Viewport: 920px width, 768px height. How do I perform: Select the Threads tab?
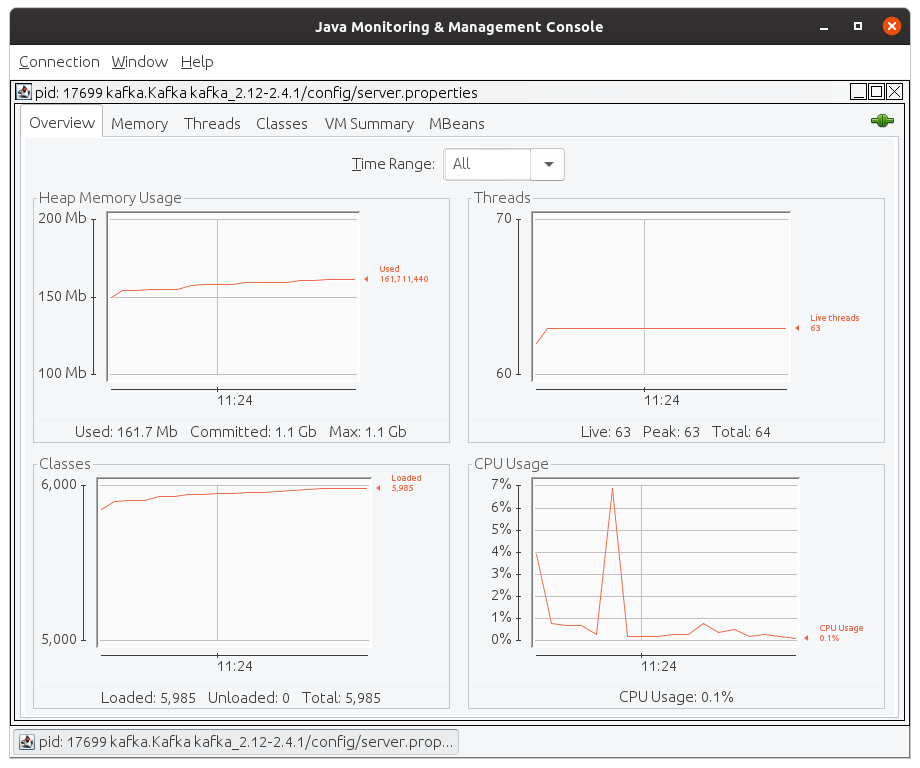pyautogui.click(x=212, y=123)
